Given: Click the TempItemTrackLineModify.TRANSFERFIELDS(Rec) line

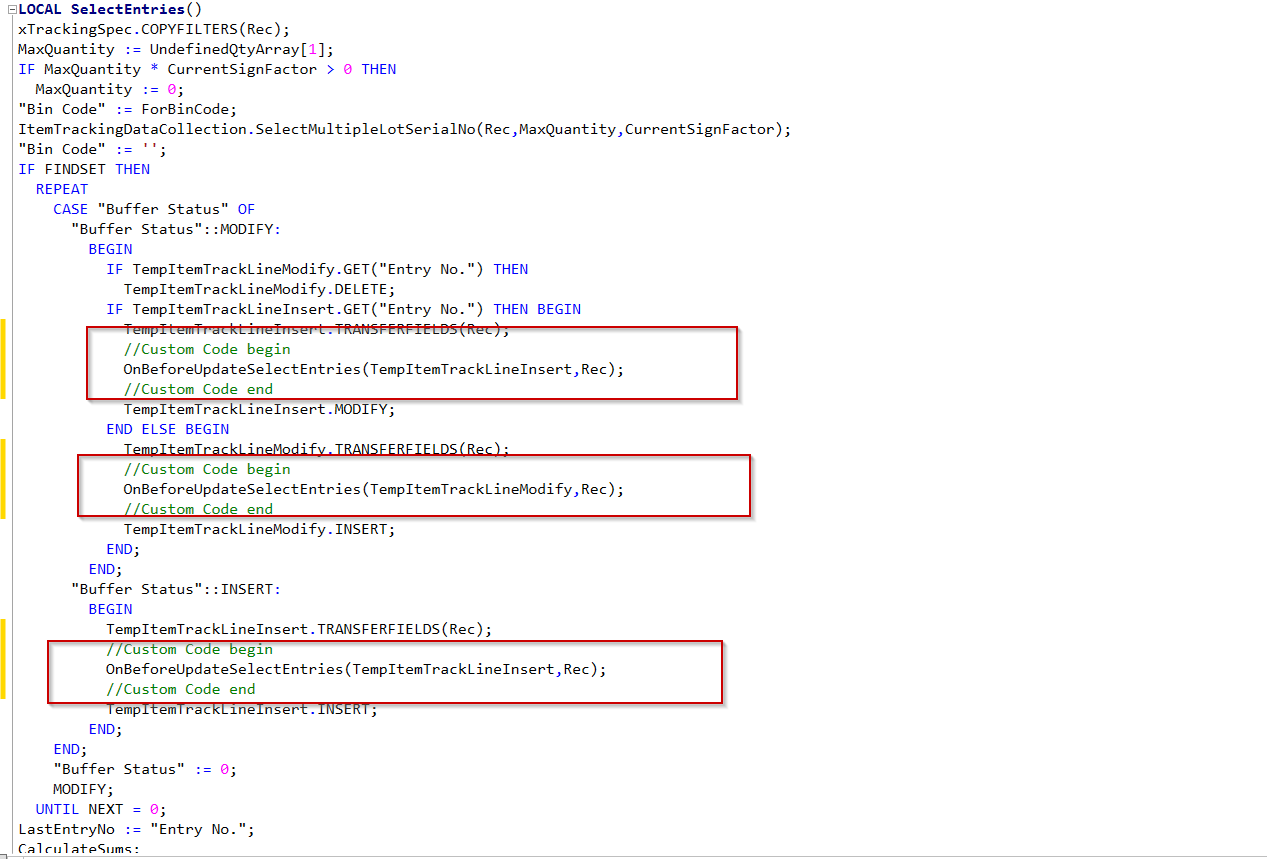Looking at the screenshot, I should click(316, 449).
